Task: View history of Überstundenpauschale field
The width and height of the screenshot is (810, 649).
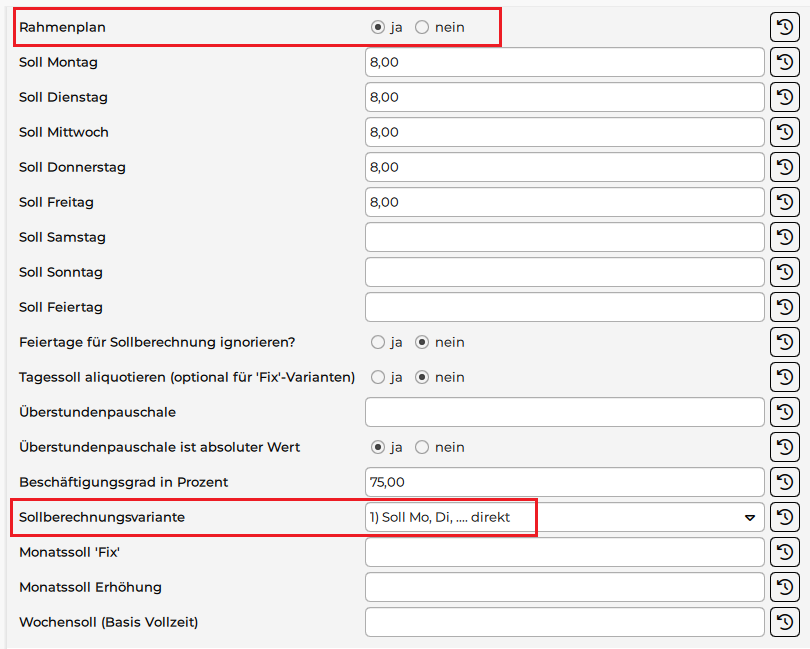Action: 785,412
